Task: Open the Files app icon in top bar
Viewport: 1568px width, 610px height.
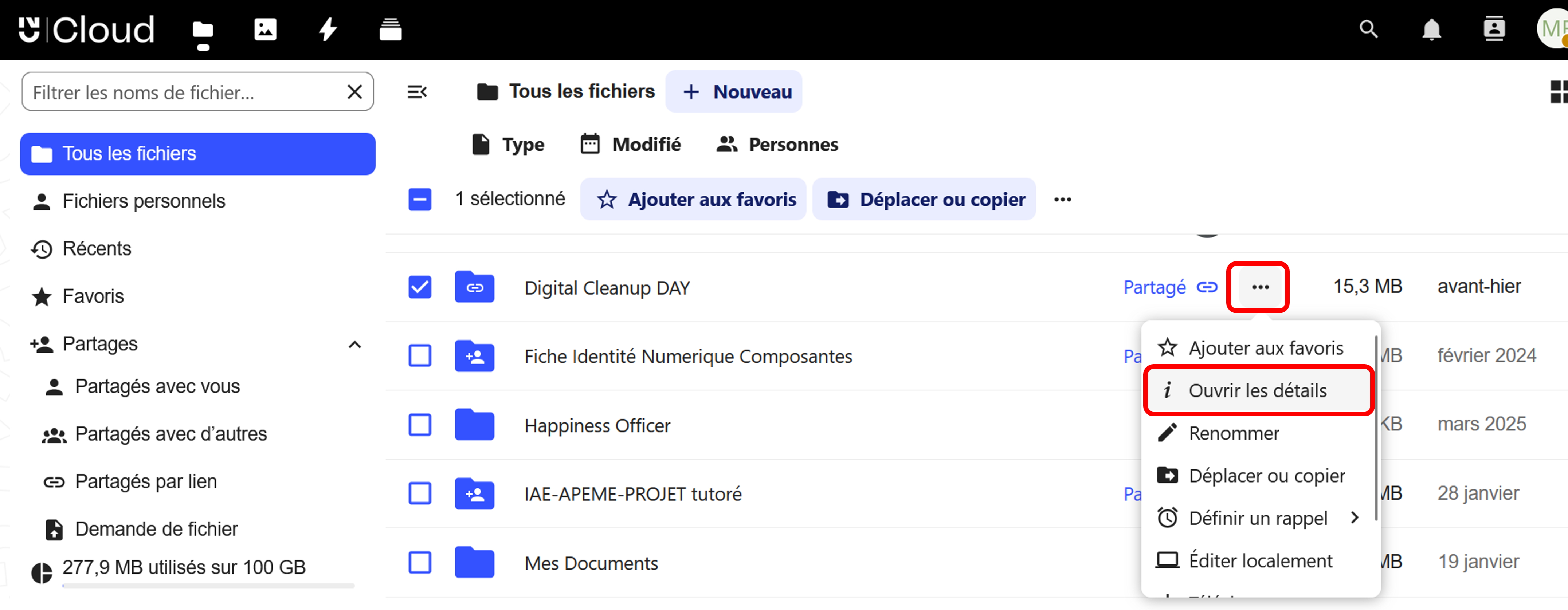Action: (203, 30)
